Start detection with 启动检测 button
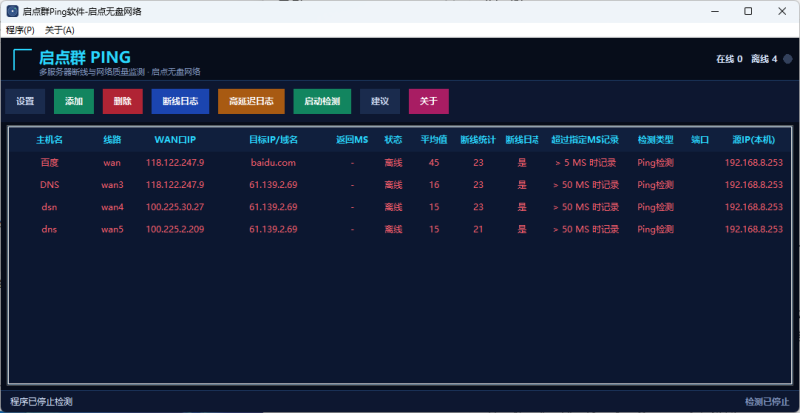Viewport: 800px width, 413px height. (322, 101)
